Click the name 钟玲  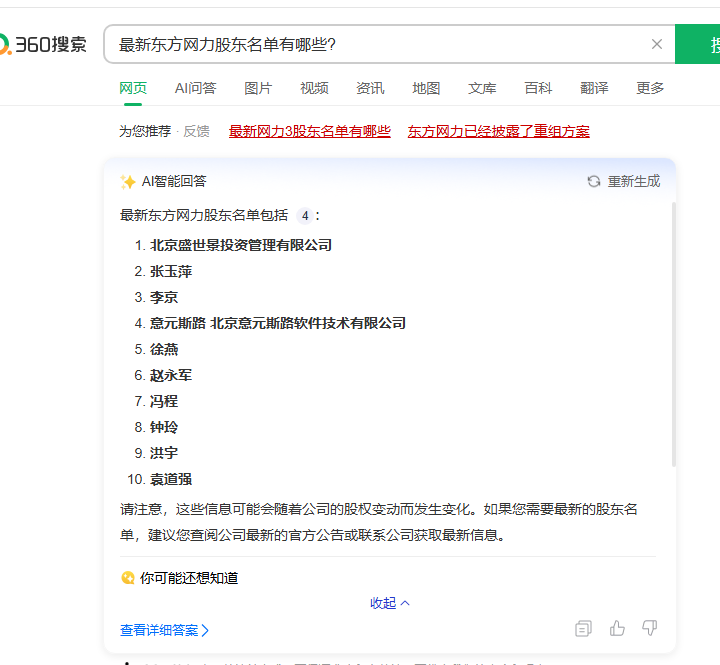[164, 427]
